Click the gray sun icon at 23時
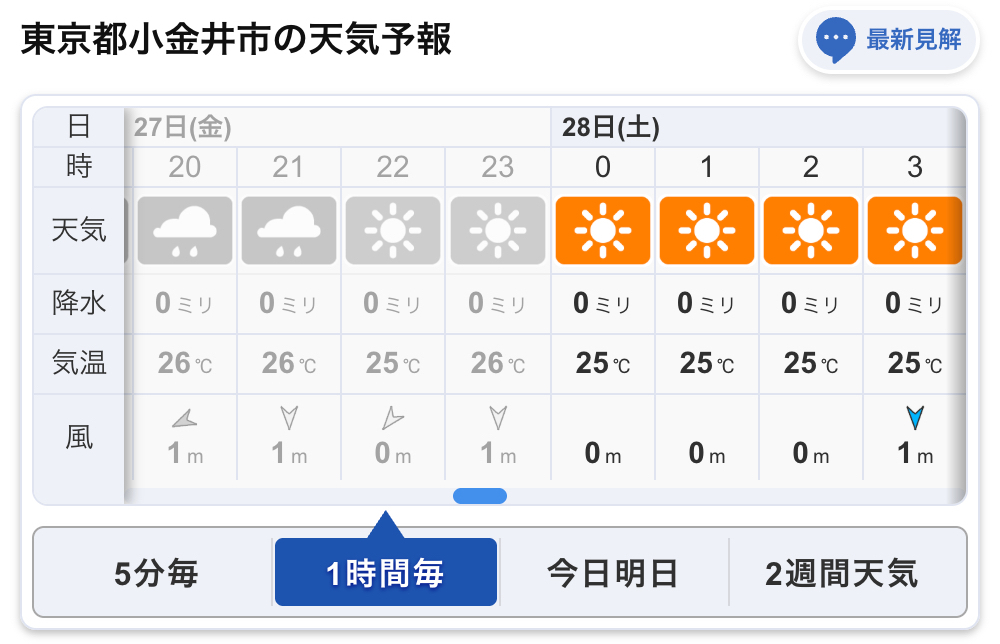 497,230
